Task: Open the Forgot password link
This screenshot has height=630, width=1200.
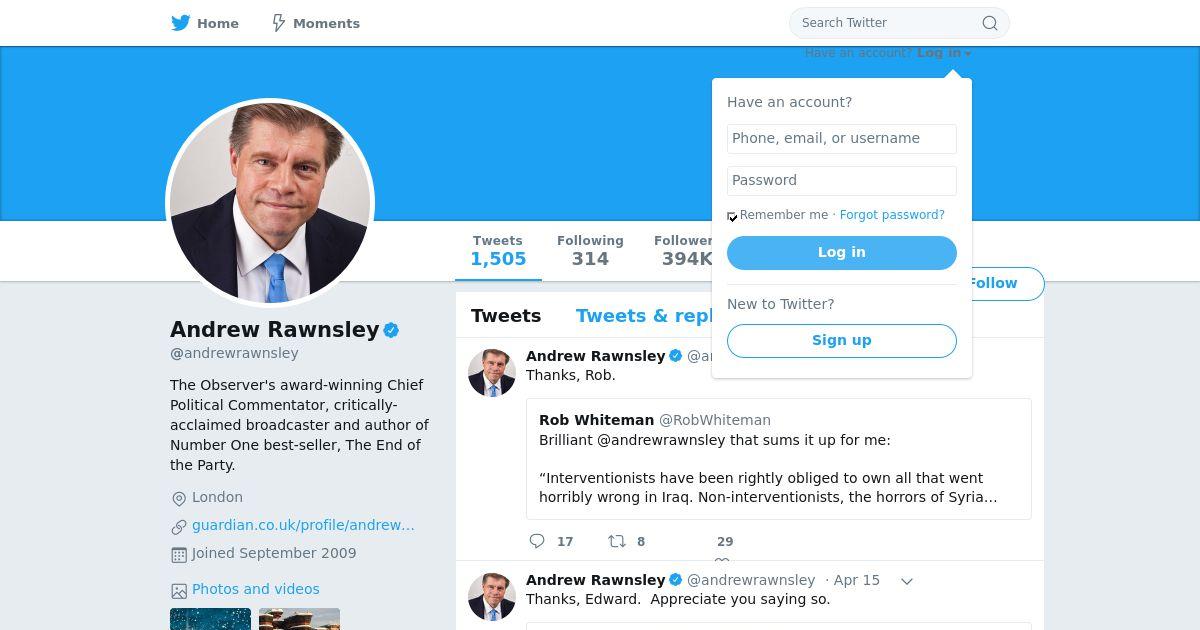Action: [892, 215]
